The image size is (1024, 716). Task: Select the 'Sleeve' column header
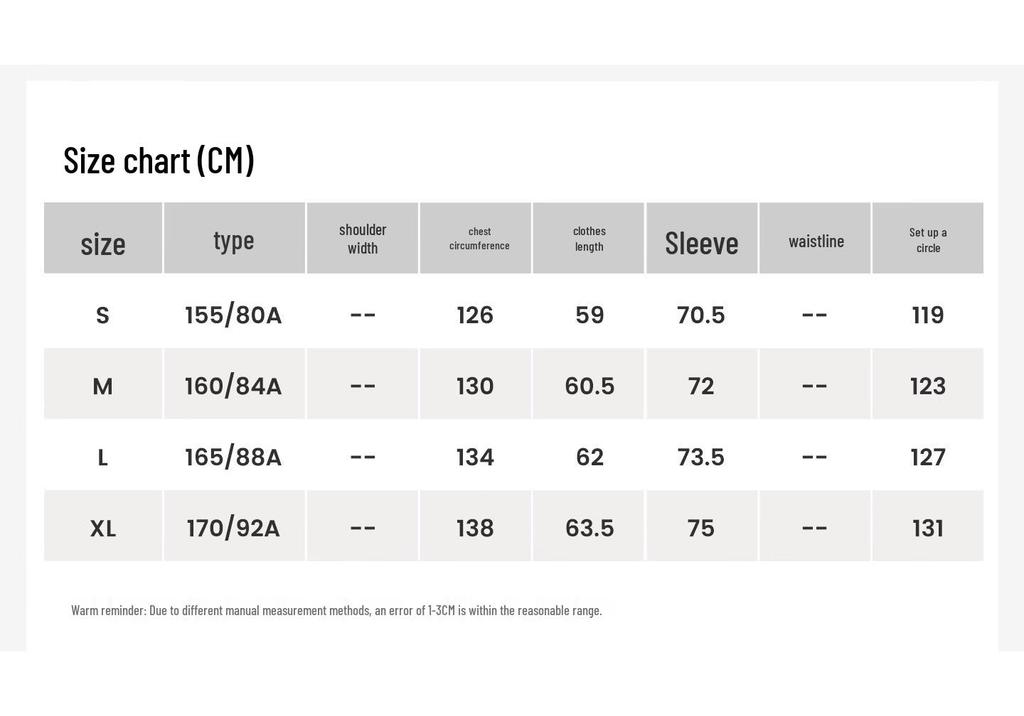(702, 238)
